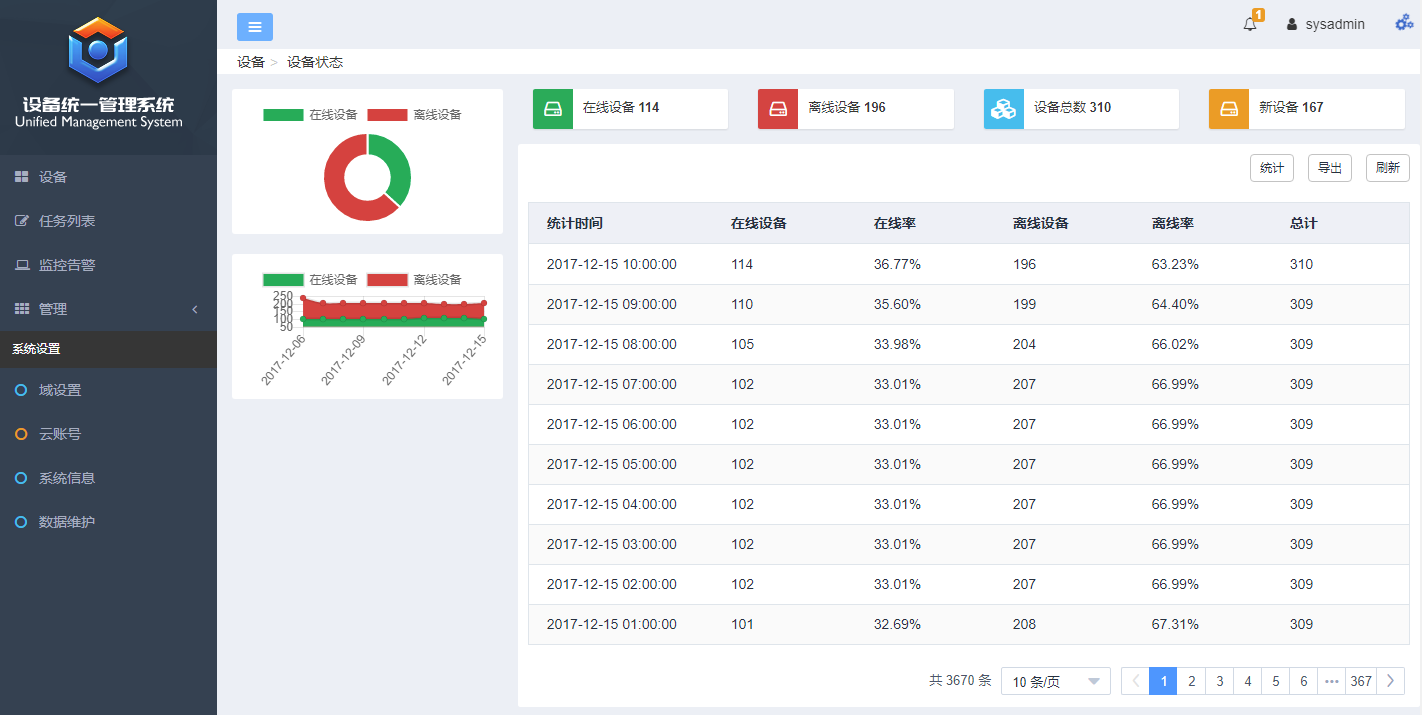Click the orange new devices icon

(1228, 109)
